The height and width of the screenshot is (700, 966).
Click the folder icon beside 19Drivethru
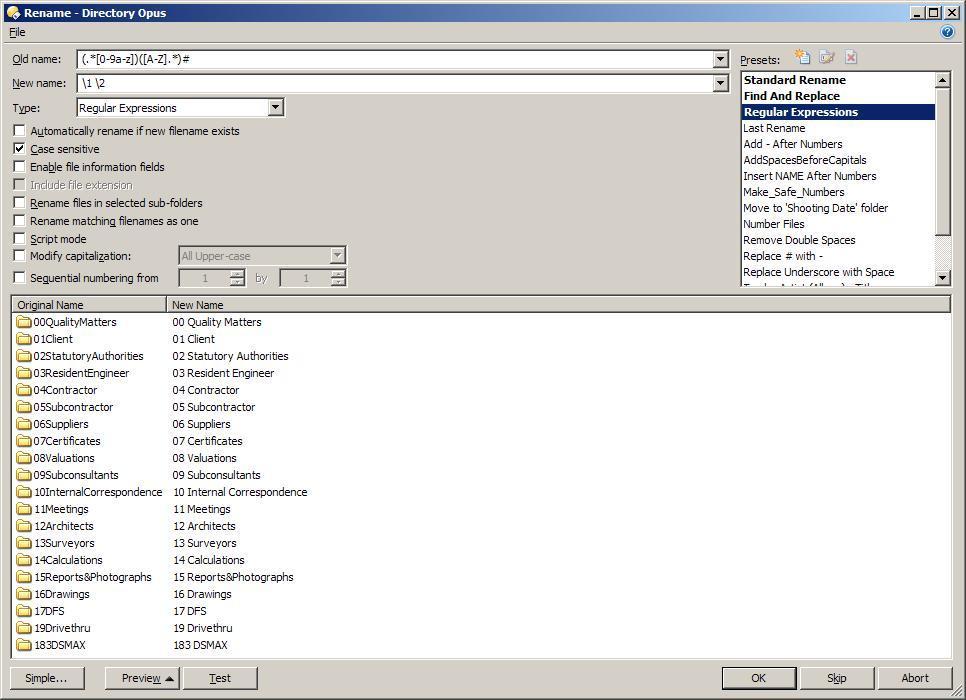coord(24,628)
